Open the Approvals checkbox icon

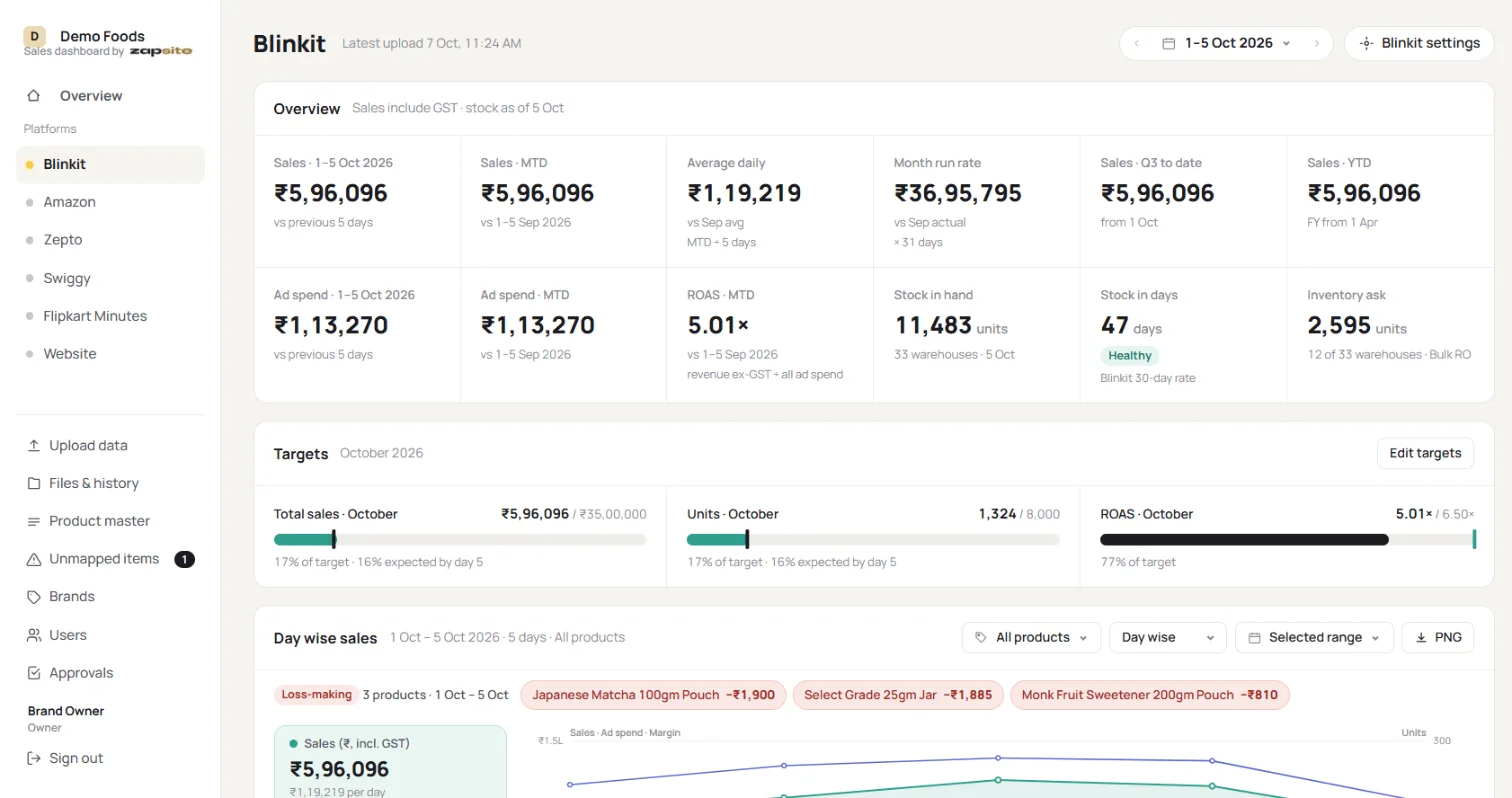pos(34,673)
